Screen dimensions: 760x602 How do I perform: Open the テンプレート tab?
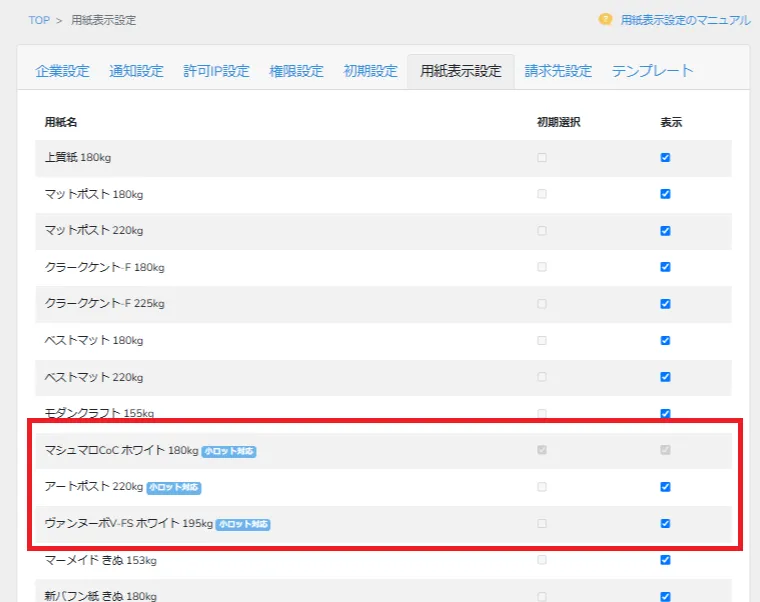point(652,71)
